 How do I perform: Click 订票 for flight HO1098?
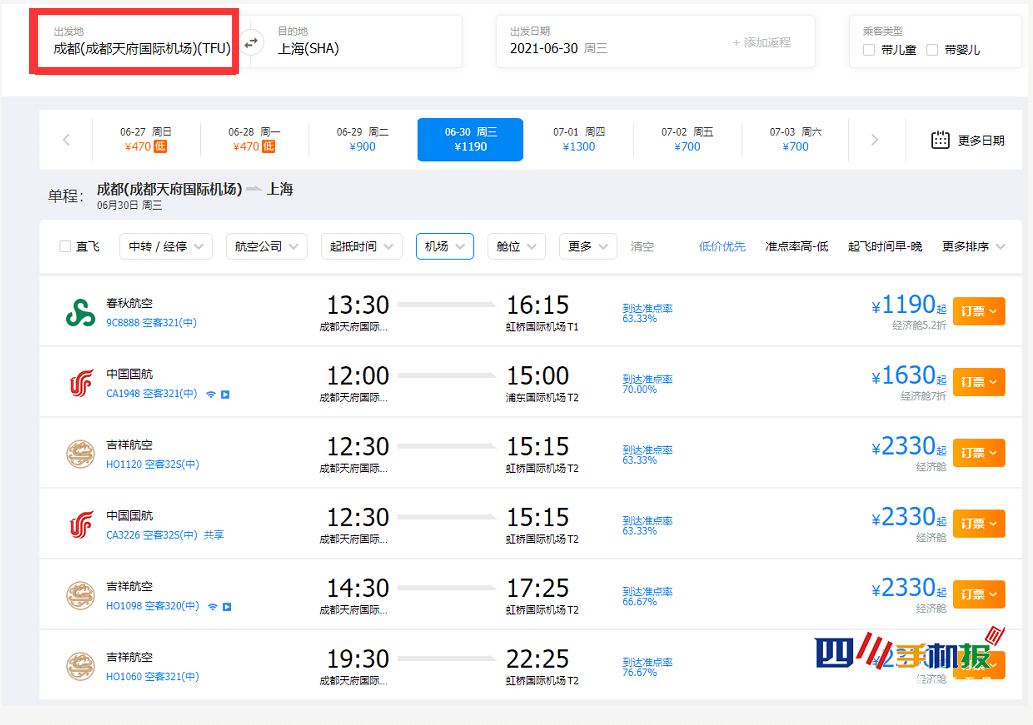(979, 594)
